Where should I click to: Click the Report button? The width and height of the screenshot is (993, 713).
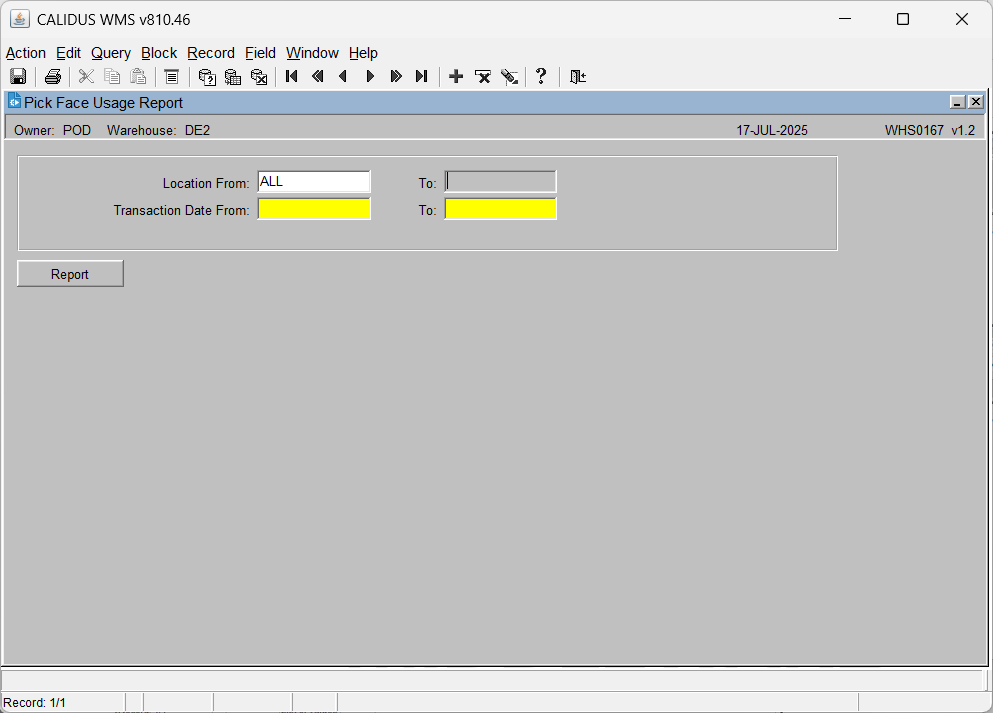point(70,274)
